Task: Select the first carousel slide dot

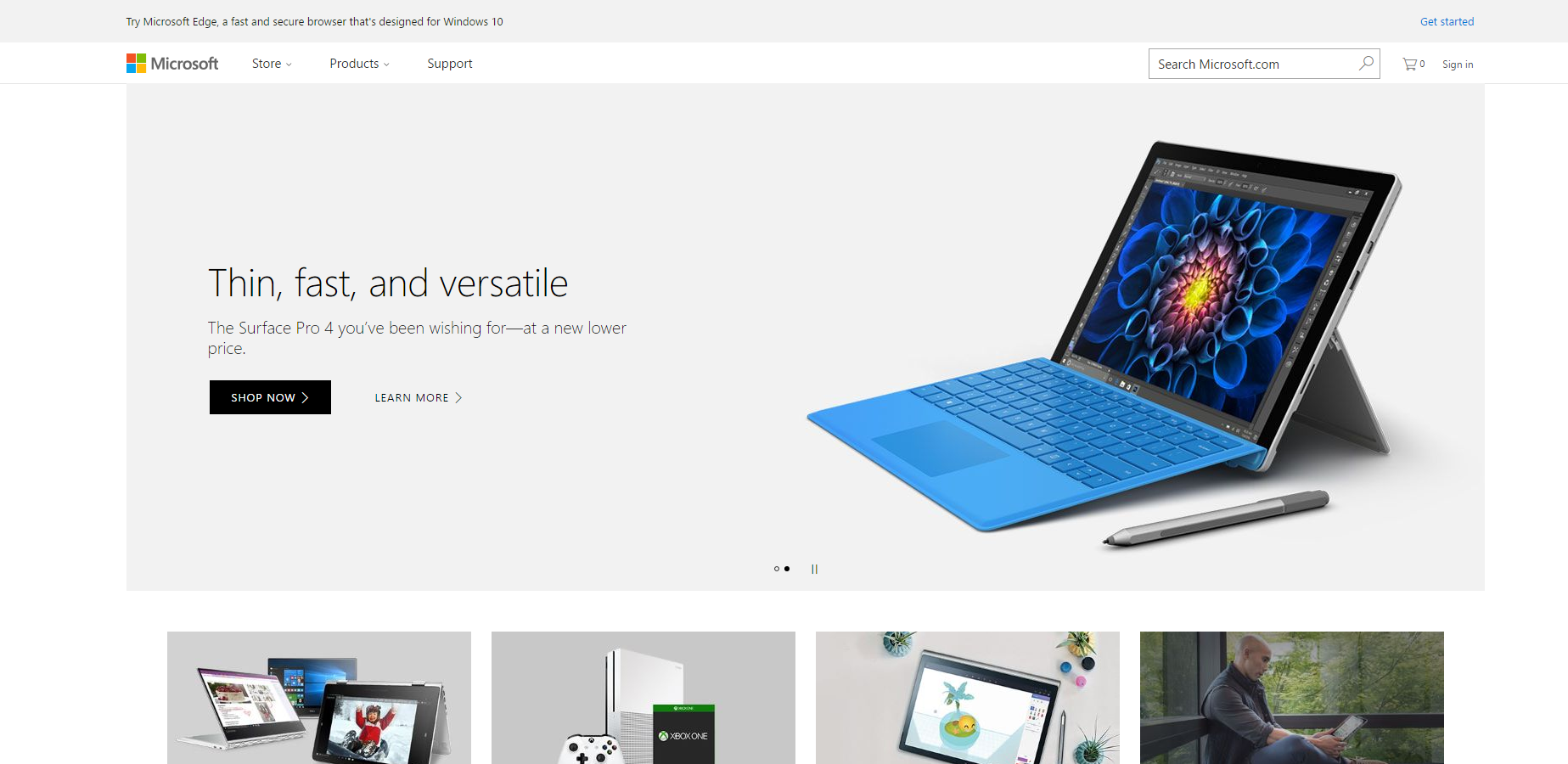Action: (776, 569)
